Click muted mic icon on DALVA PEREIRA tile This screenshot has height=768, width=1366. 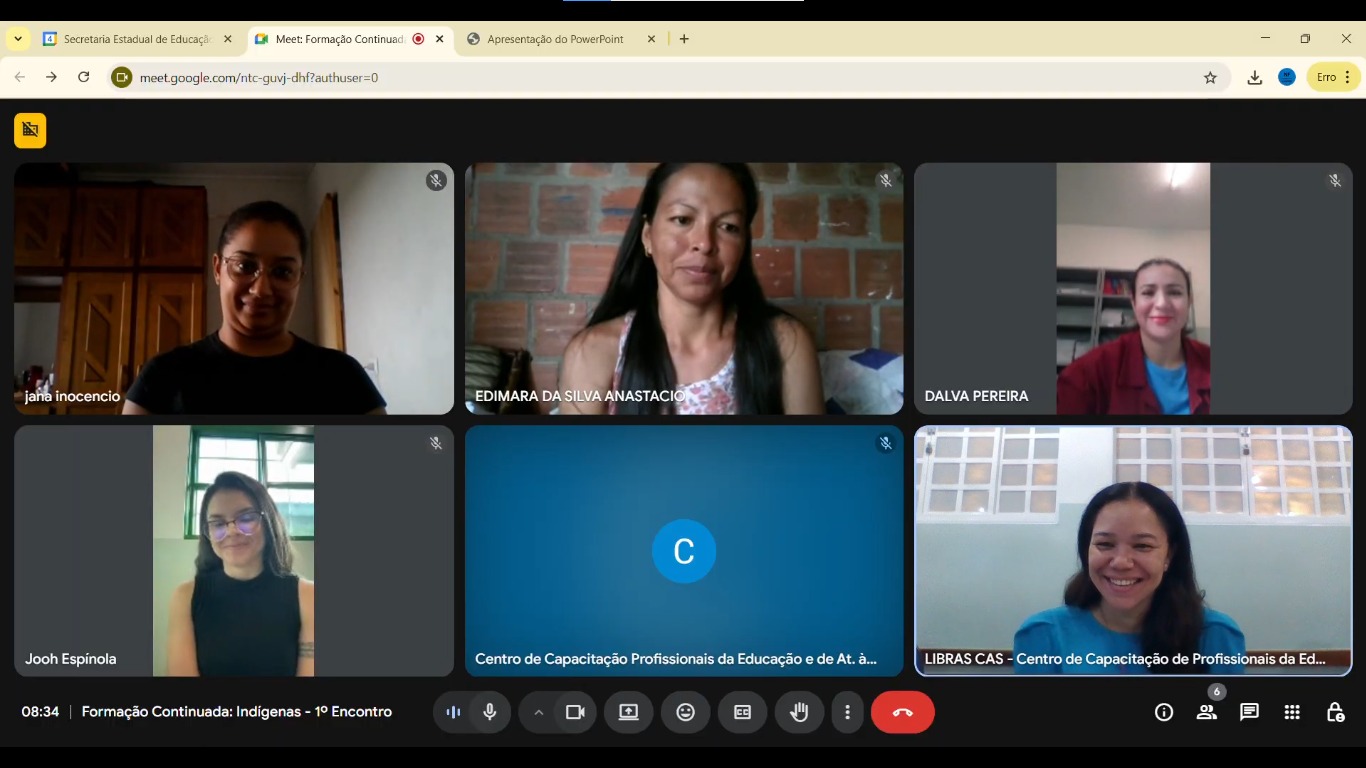click(1334, 180)
